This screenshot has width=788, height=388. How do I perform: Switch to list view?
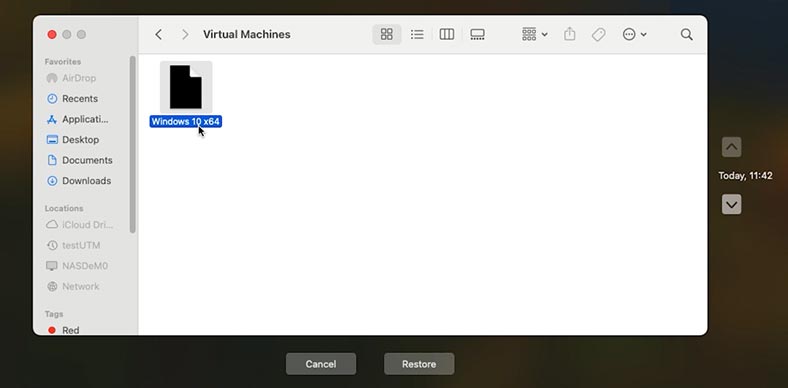[417, 34]
